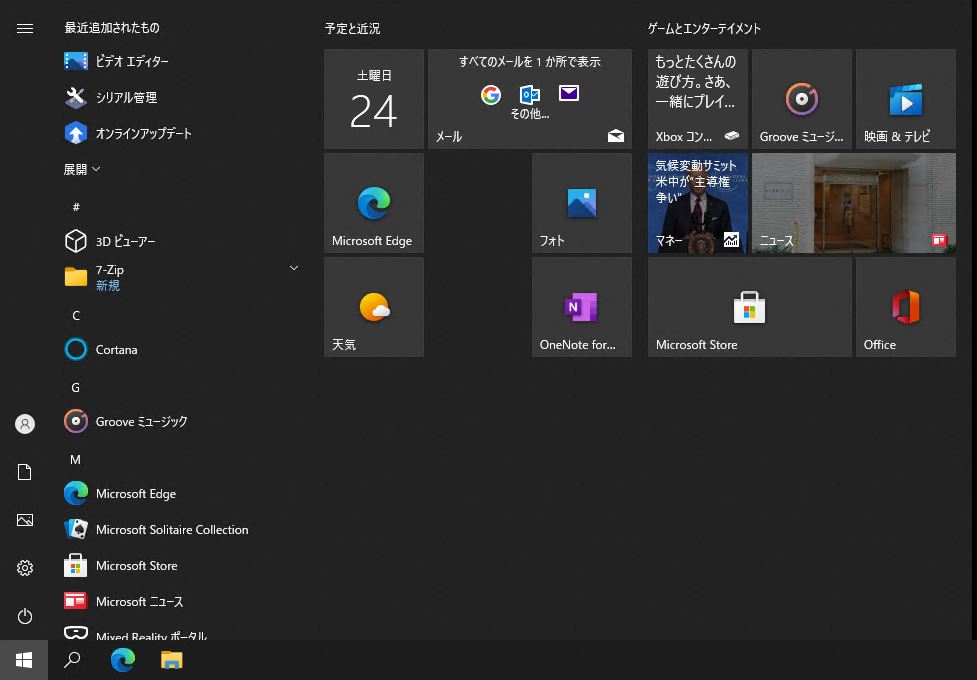Select Cortana in the apps list
Viewport: 977px width, 680px height.
click(115, 349)
